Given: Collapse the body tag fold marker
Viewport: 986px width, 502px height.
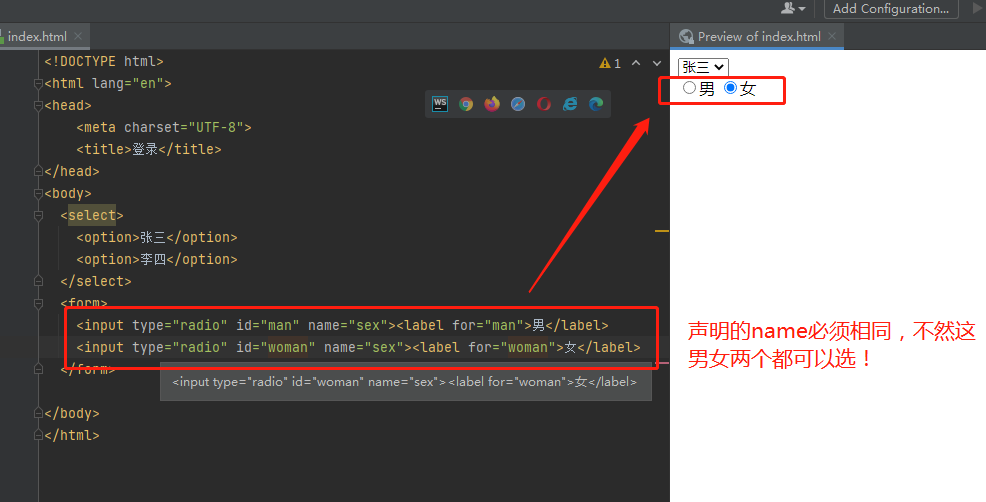Looking at the screenshot, I should (38, 193).
